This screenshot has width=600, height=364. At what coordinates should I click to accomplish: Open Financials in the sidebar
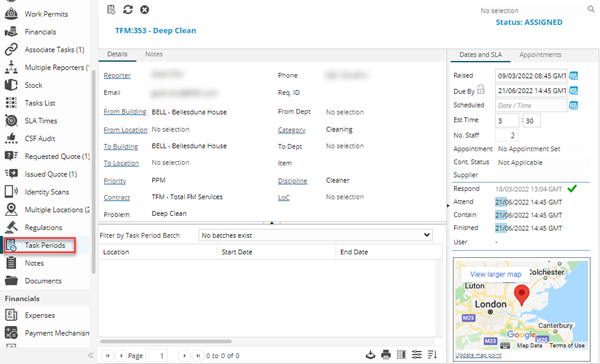40,32
